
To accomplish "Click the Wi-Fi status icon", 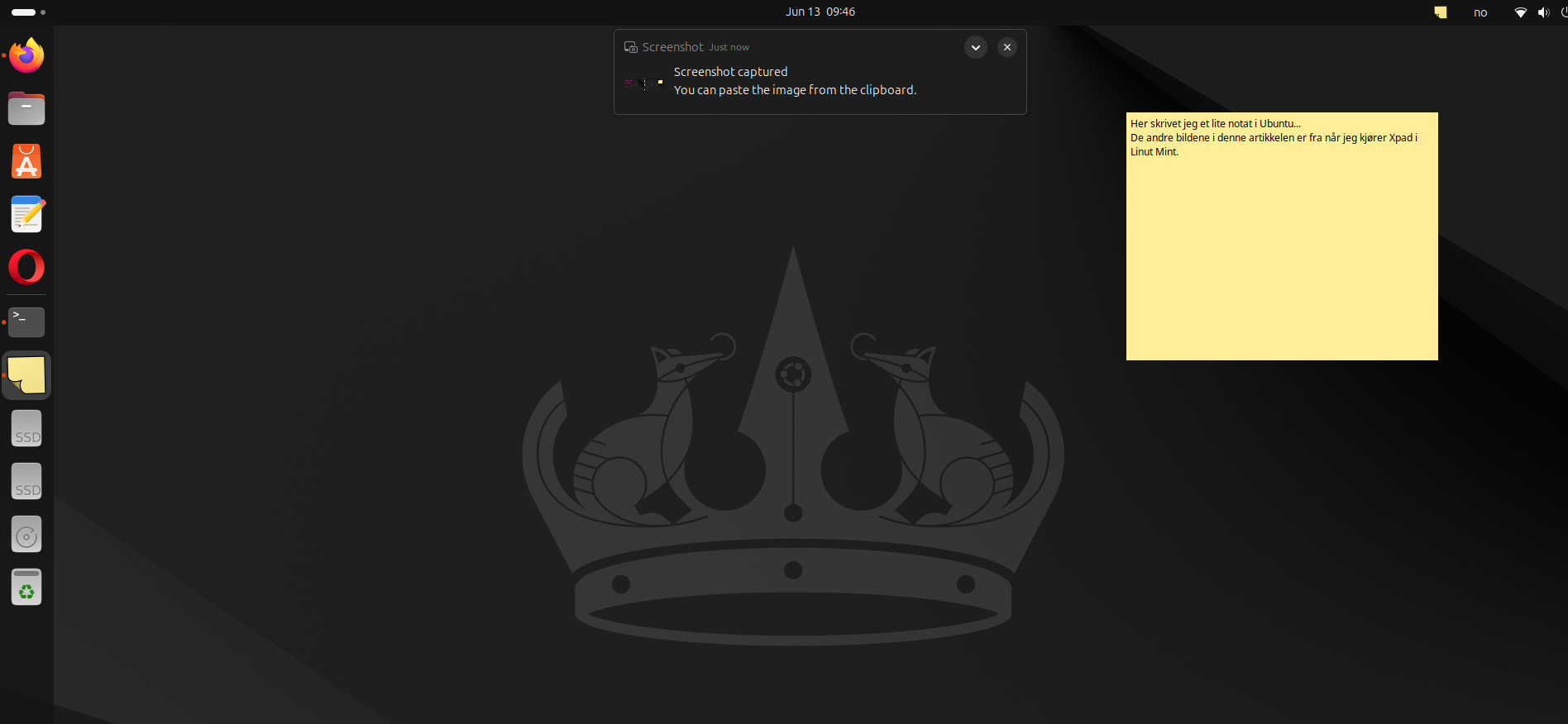I will (1520, 12).
